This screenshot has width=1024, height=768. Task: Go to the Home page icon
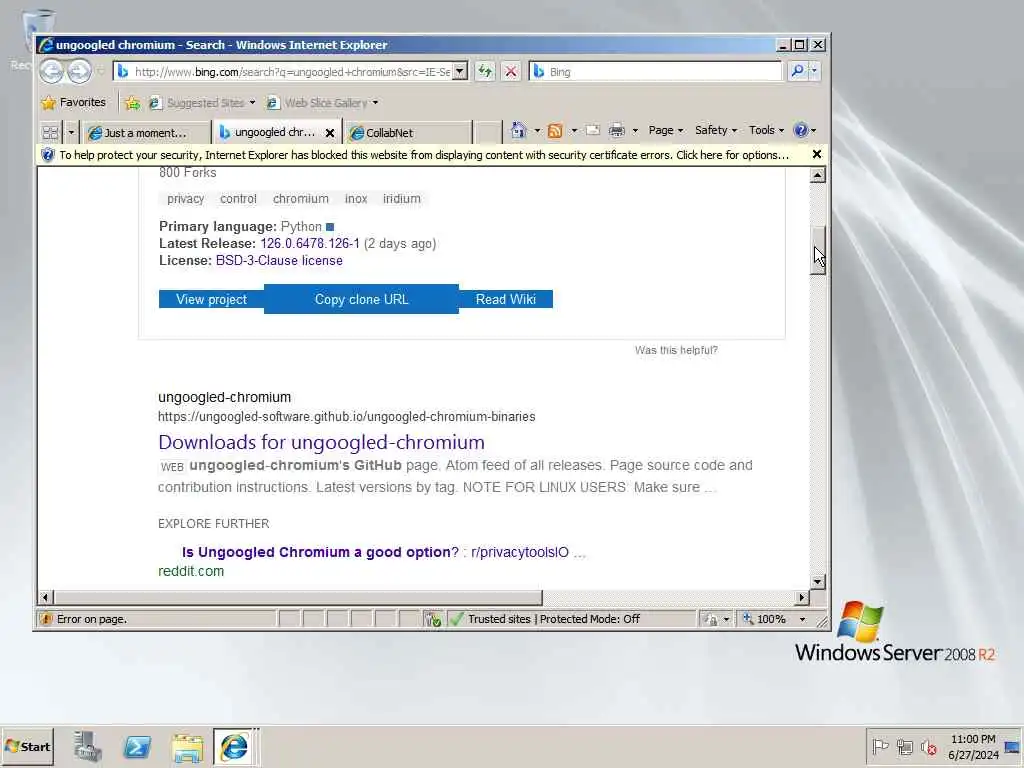[x=519, y=131]
